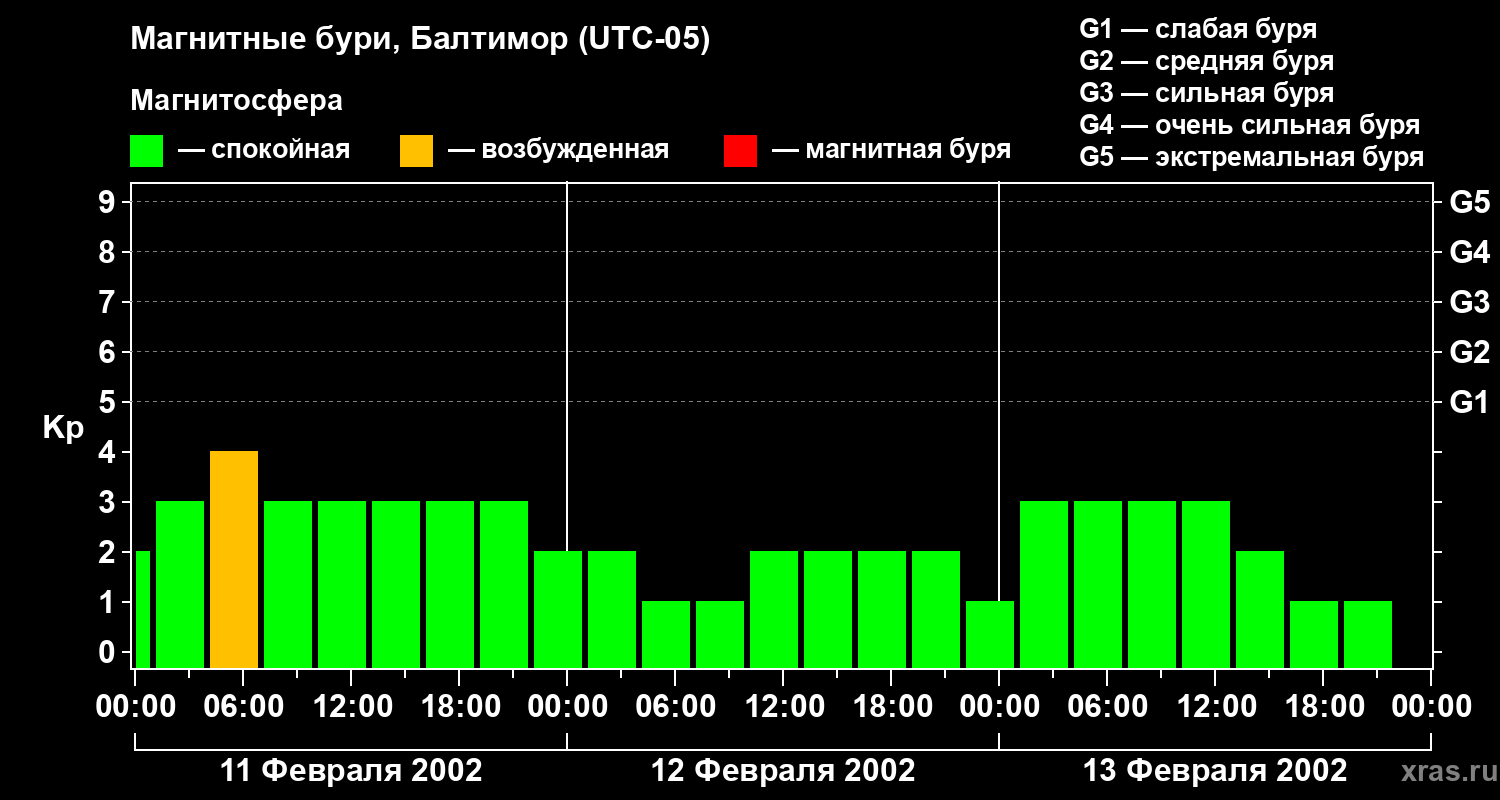Viewport: 1500px width, 800px height.
Task: Click the chart title 'Магнитные бури, Балтимор (UTC-05)'
Action: point(420,40)
